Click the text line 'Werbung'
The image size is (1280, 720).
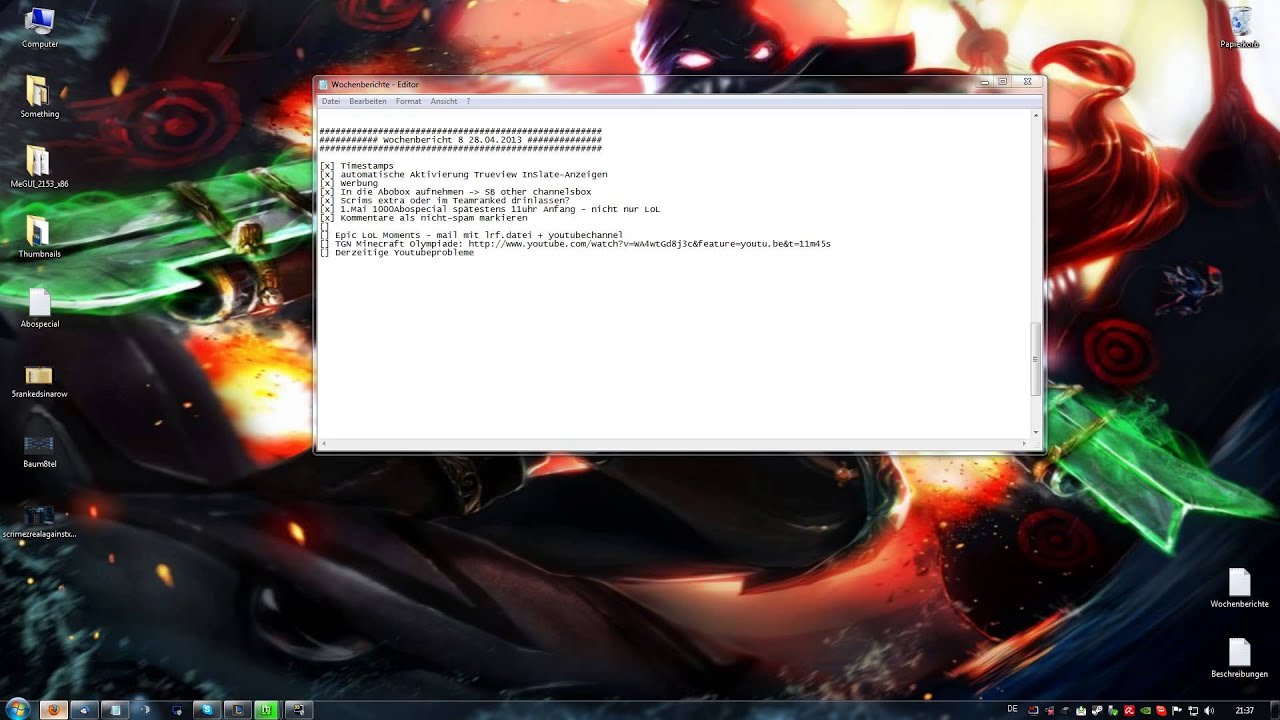pos(359,183)
